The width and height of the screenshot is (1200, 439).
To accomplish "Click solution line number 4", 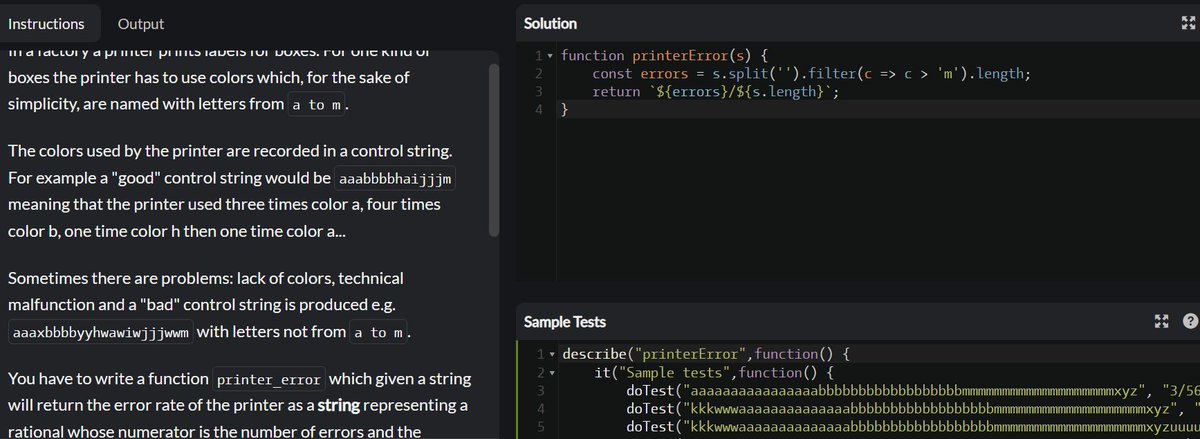I will [x=539, y=110].
